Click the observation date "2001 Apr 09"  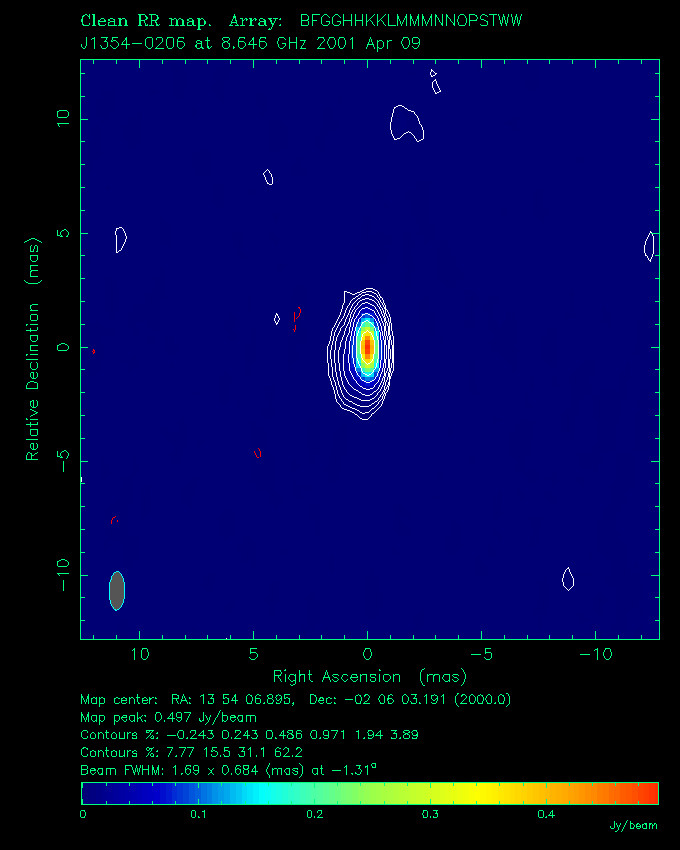click(369, 43)
